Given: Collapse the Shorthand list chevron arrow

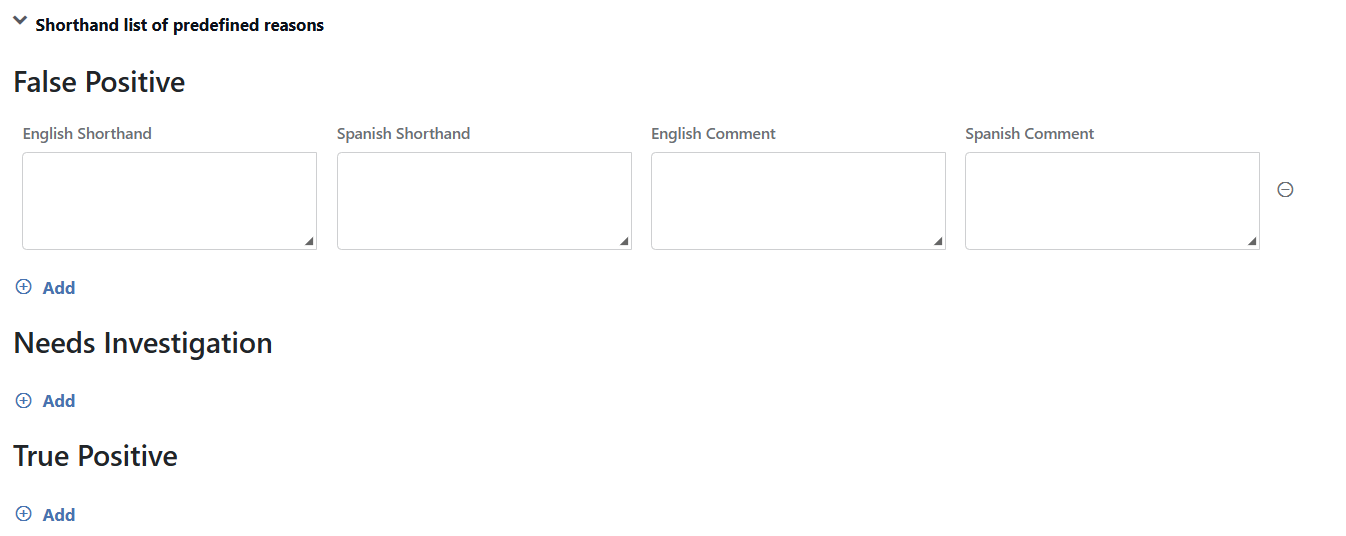Looking at the screenshot, I should 20,21.
